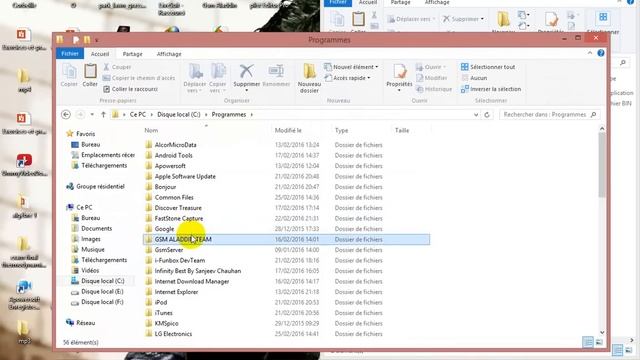Click Aucun selection option
Viewport: 640px width, 360px height.
point(474,78)
